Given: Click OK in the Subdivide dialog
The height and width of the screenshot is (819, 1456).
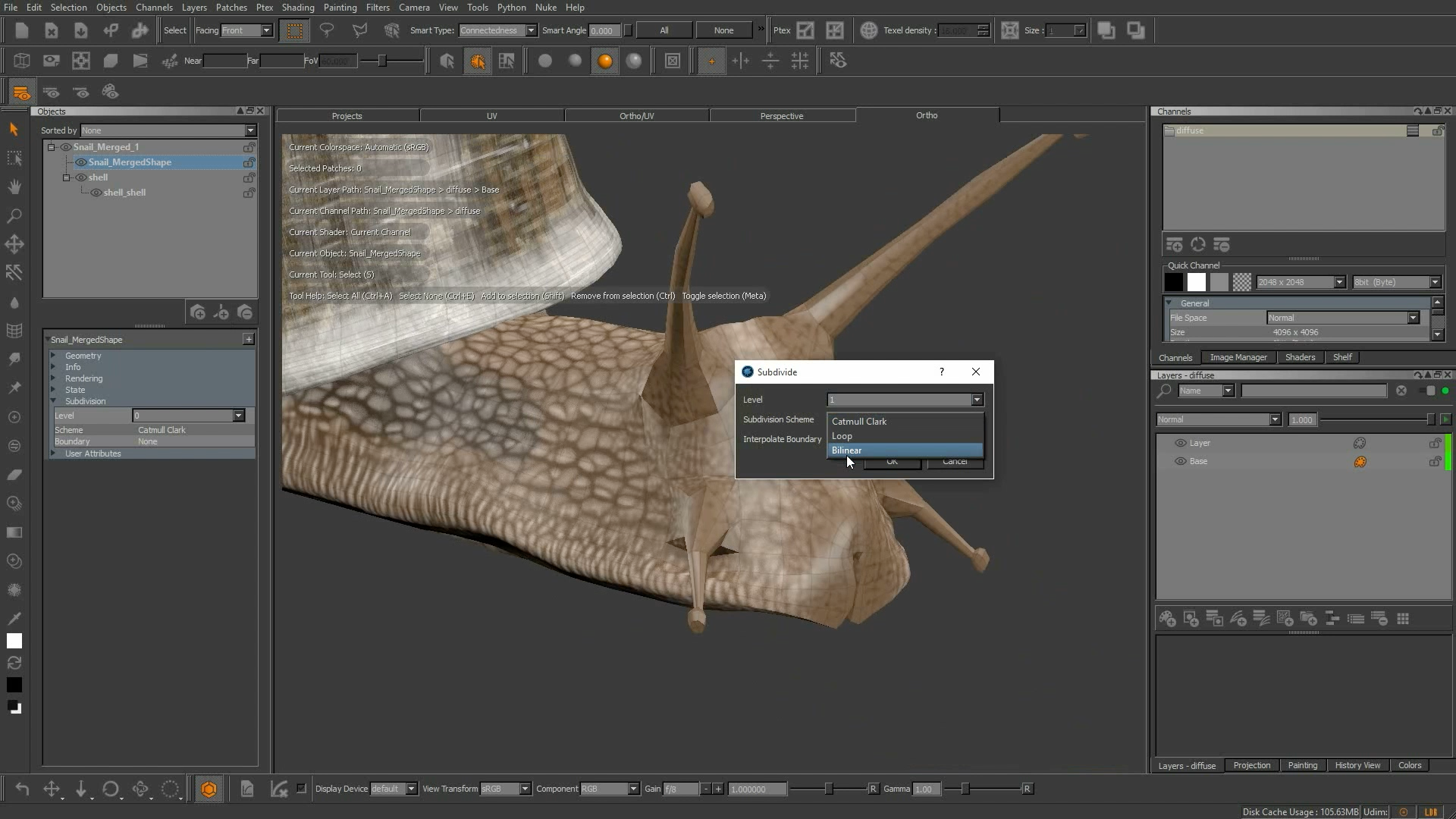Looking at the screenshot, I should click(892, 462).
